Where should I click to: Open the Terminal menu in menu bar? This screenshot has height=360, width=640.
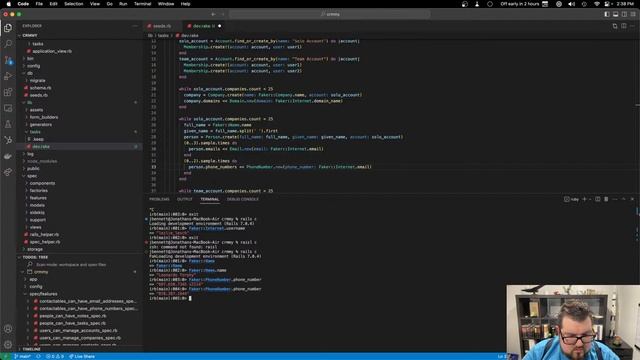(x=142, y=4)
